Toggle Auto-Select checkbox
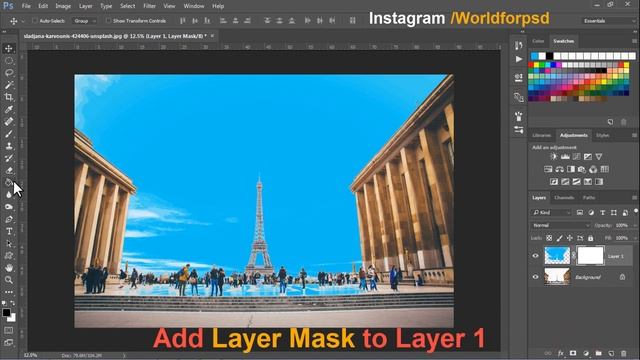The height and width of the screenshot is (360, 640). pos(35,21)
